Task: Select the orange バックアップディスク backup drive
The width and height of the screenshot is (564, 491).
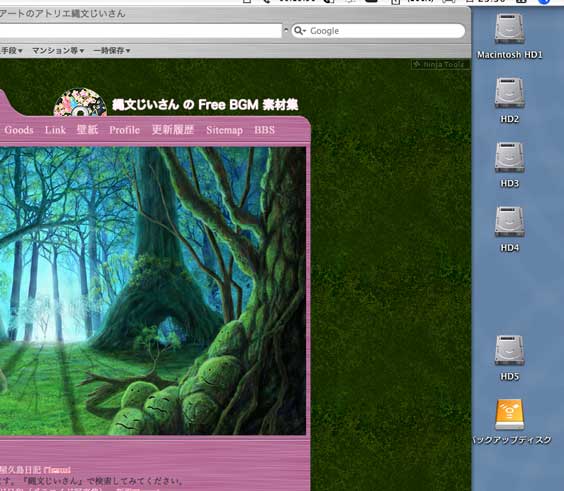Action: (509, 415)
